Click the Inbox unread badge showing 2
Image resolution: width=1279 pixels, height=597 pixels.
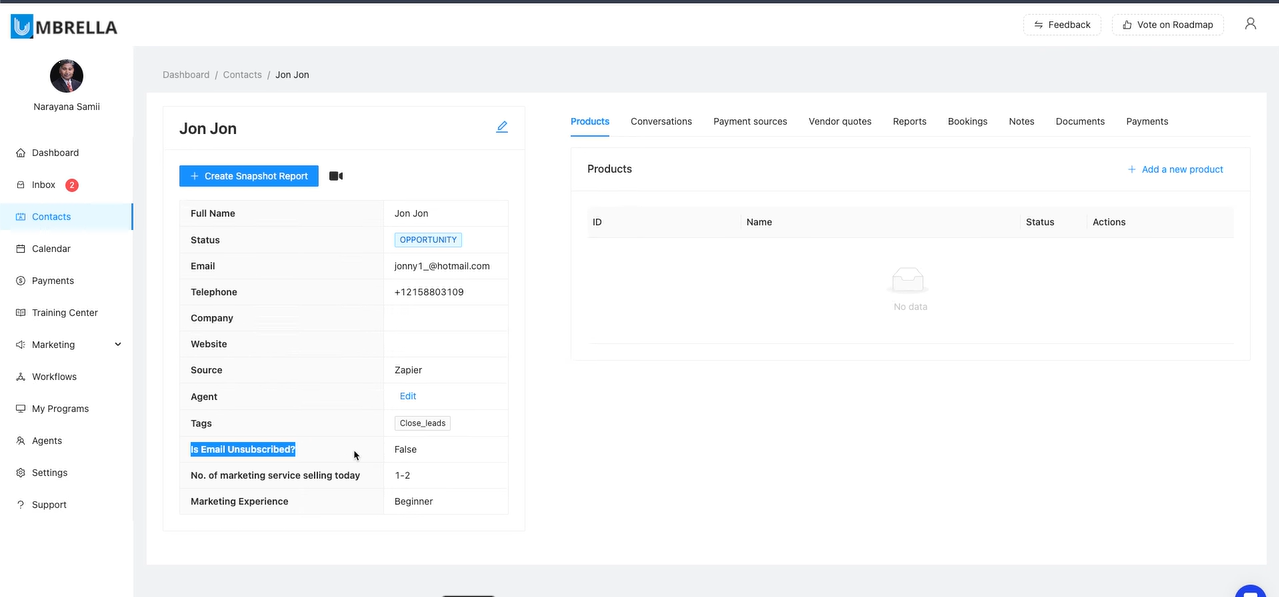click(72, 185)
